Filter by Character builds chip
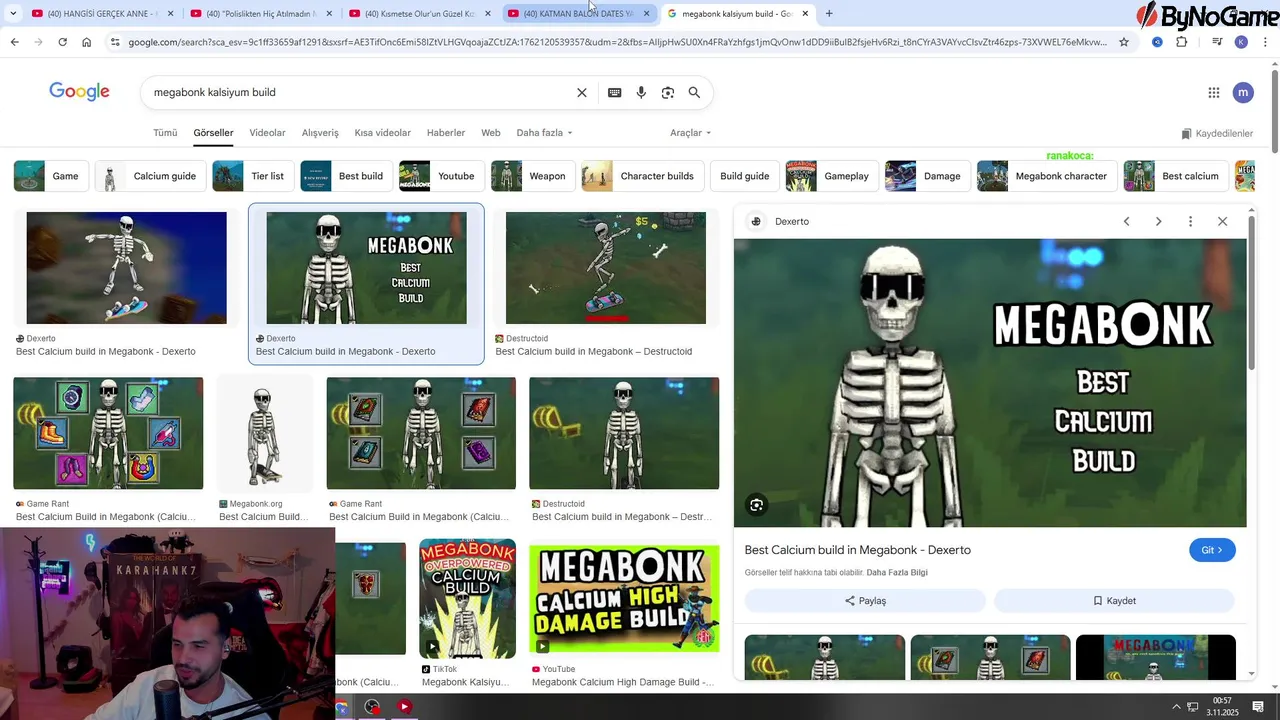 tap(643, 176)
